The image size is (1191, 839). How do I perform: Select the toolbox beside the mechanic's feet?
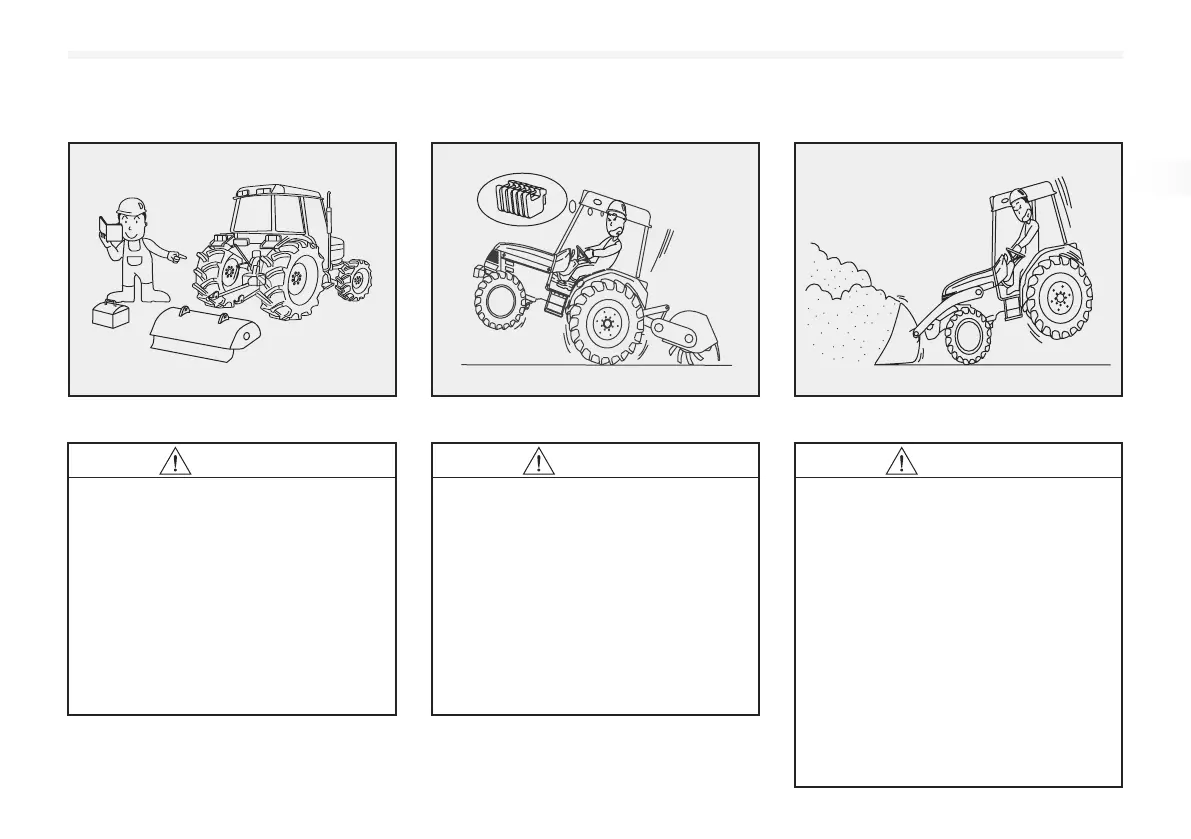pos(111,314)
